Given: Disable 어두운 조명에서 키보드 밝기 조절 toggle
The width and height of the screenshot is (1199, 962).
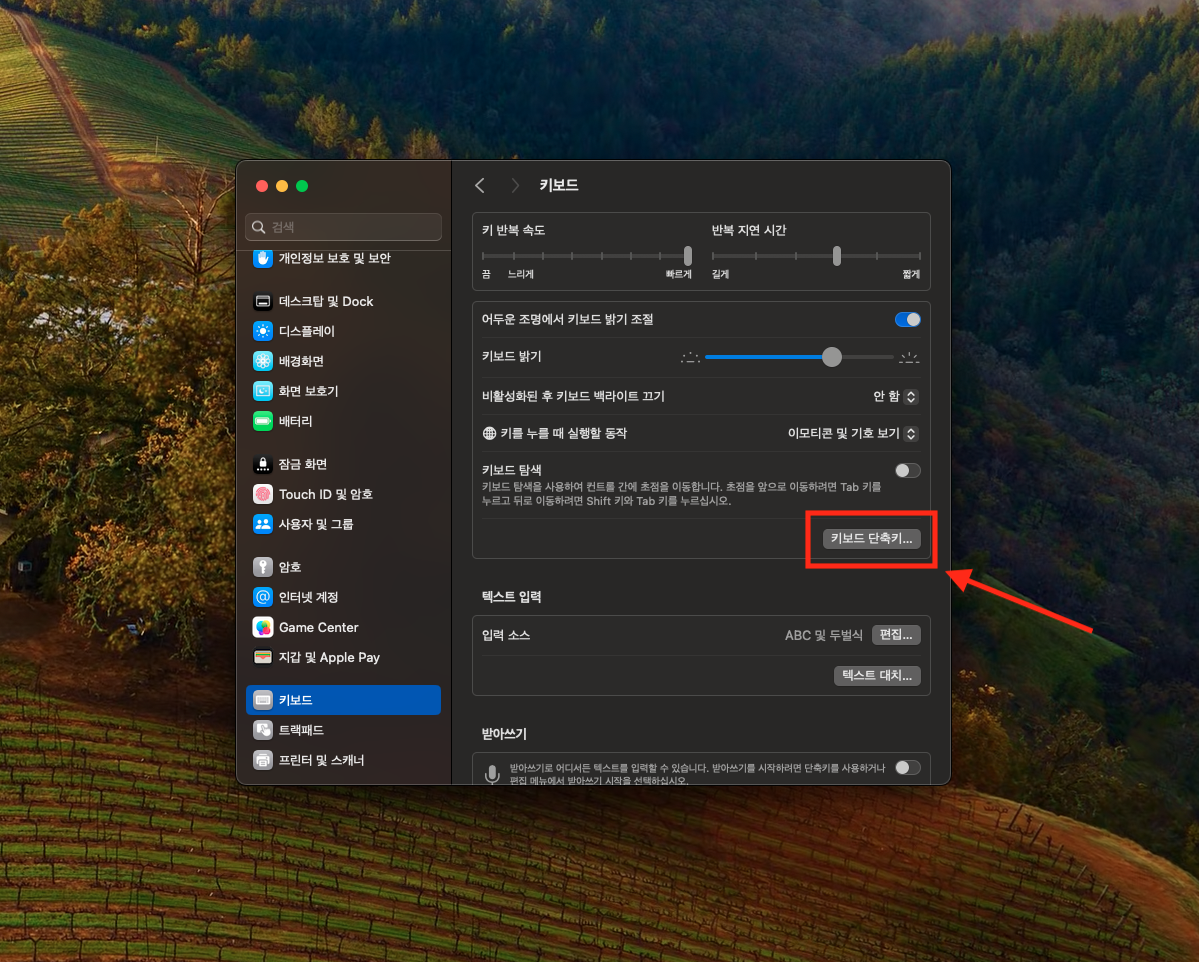Looking at the screenshot, I should [908, 320].
